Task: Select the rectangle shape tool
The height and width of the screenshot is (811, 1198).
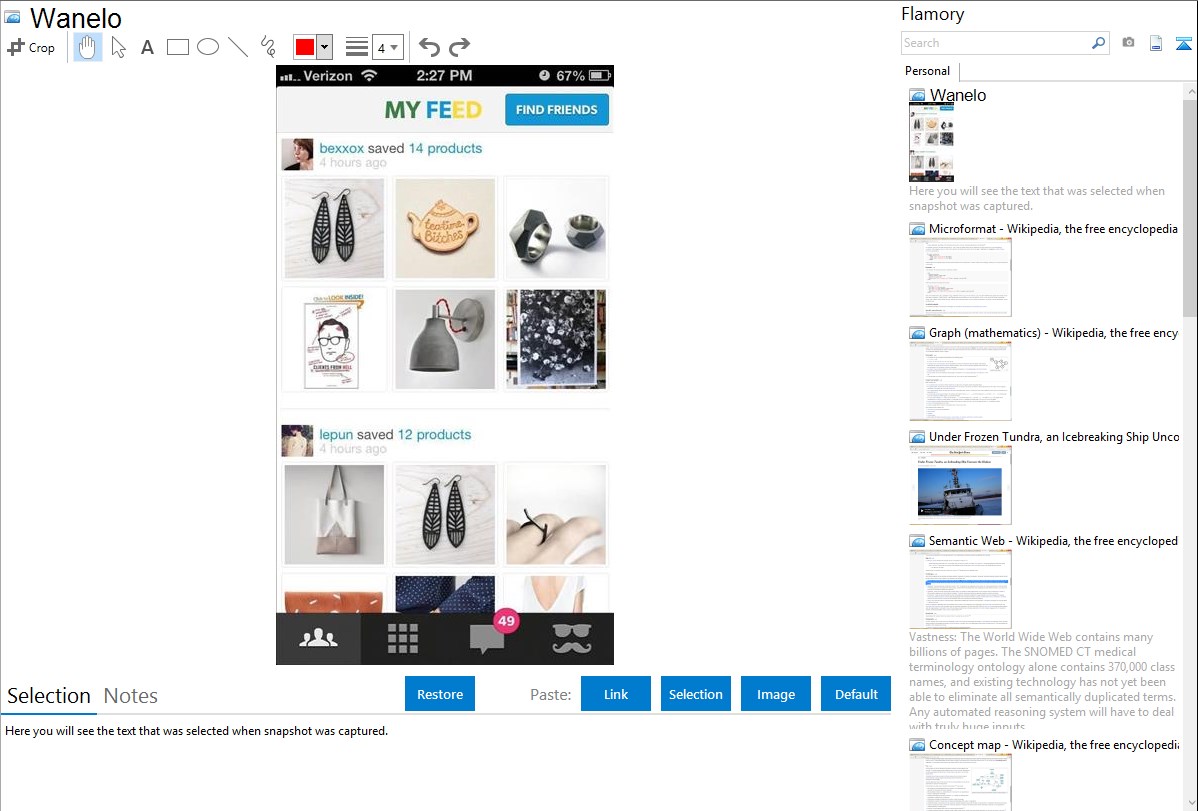Action: click(x=177, y=47)
